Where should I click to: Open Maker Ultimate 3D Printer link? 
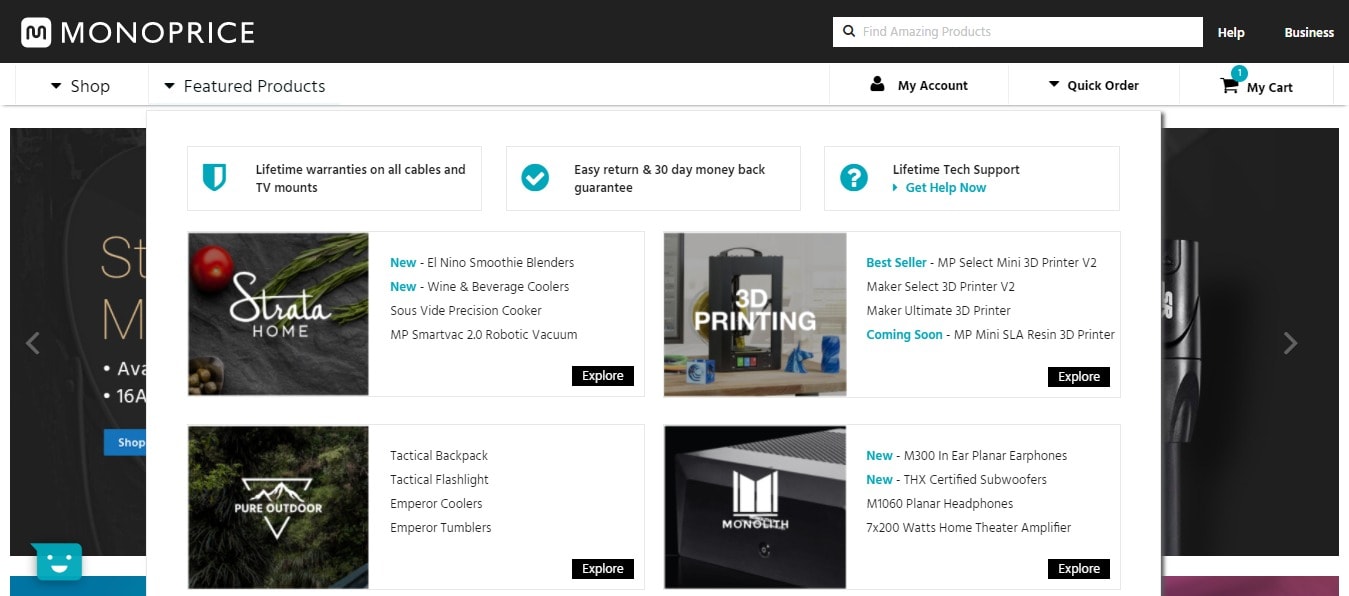point(938,311)
